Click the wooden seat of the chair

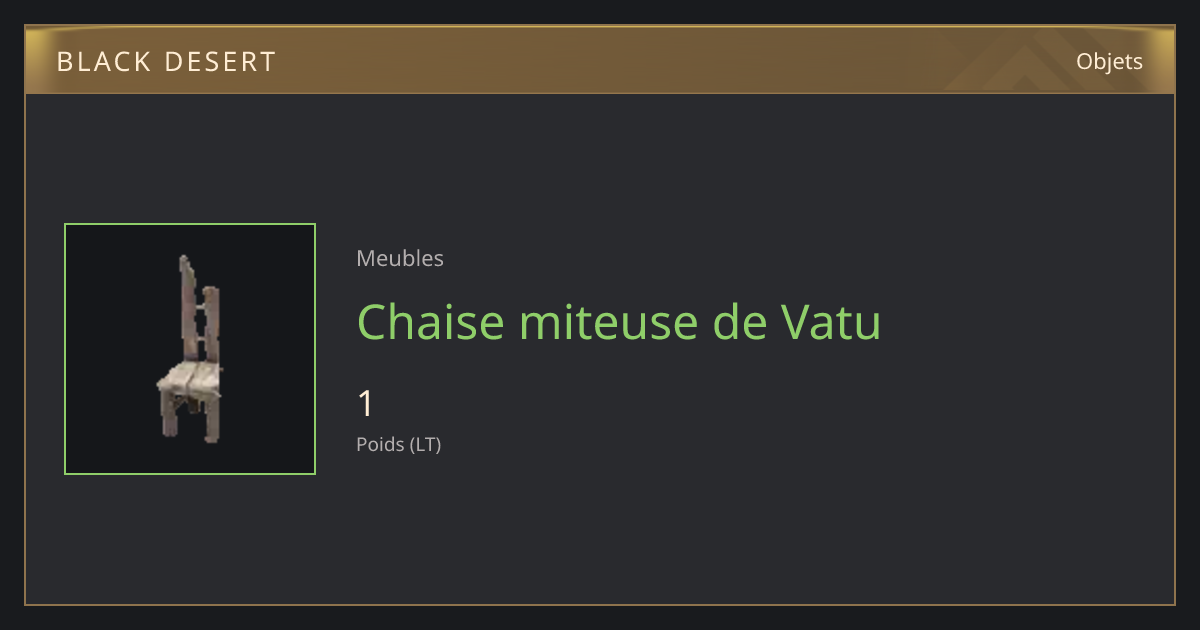tap(191, 378)
